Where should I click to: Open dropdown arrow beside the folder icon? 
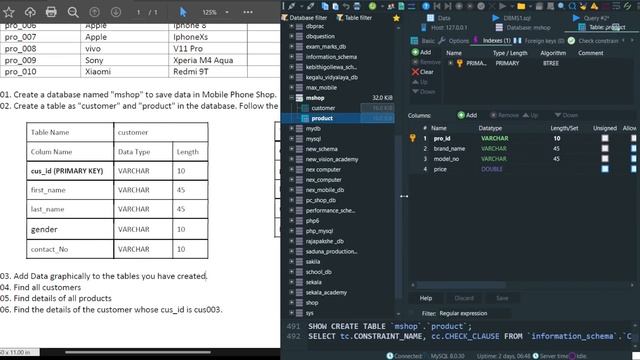coord(530,6)
